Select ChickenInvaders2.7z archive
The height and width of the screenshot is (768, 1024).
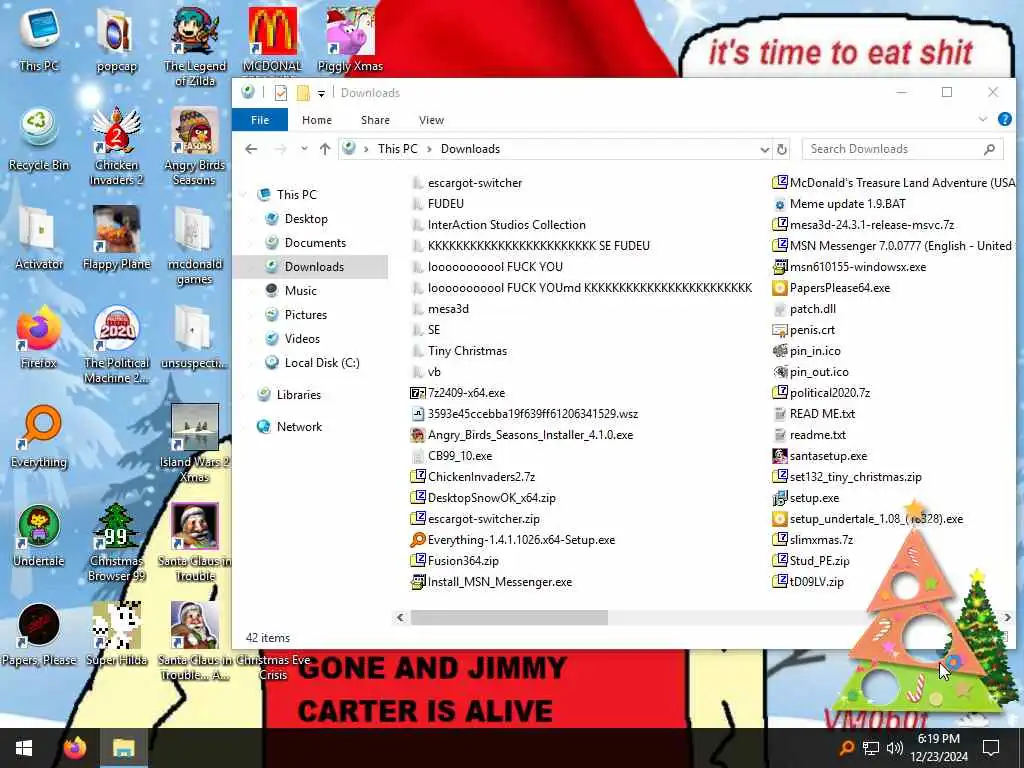(x=481, y=477)
